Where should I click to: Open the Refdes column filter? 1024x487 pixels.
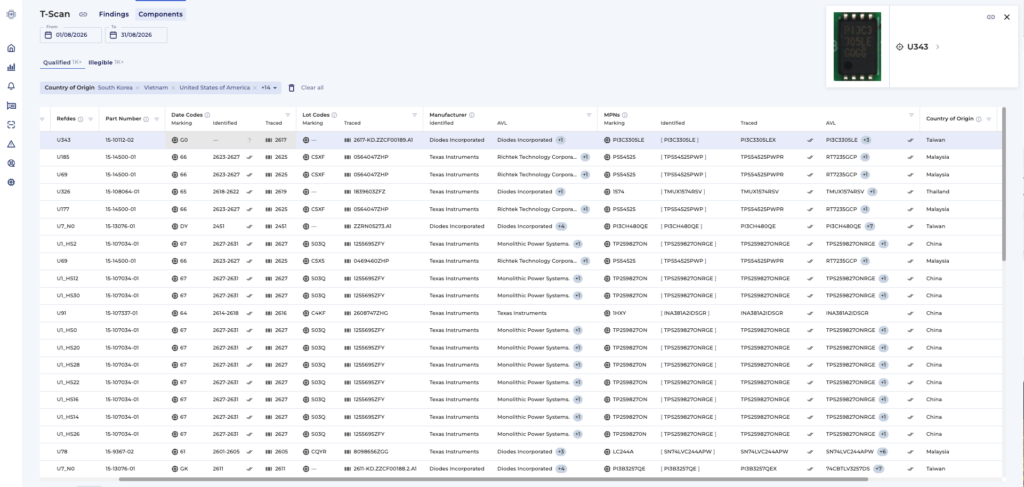point(91,119)
